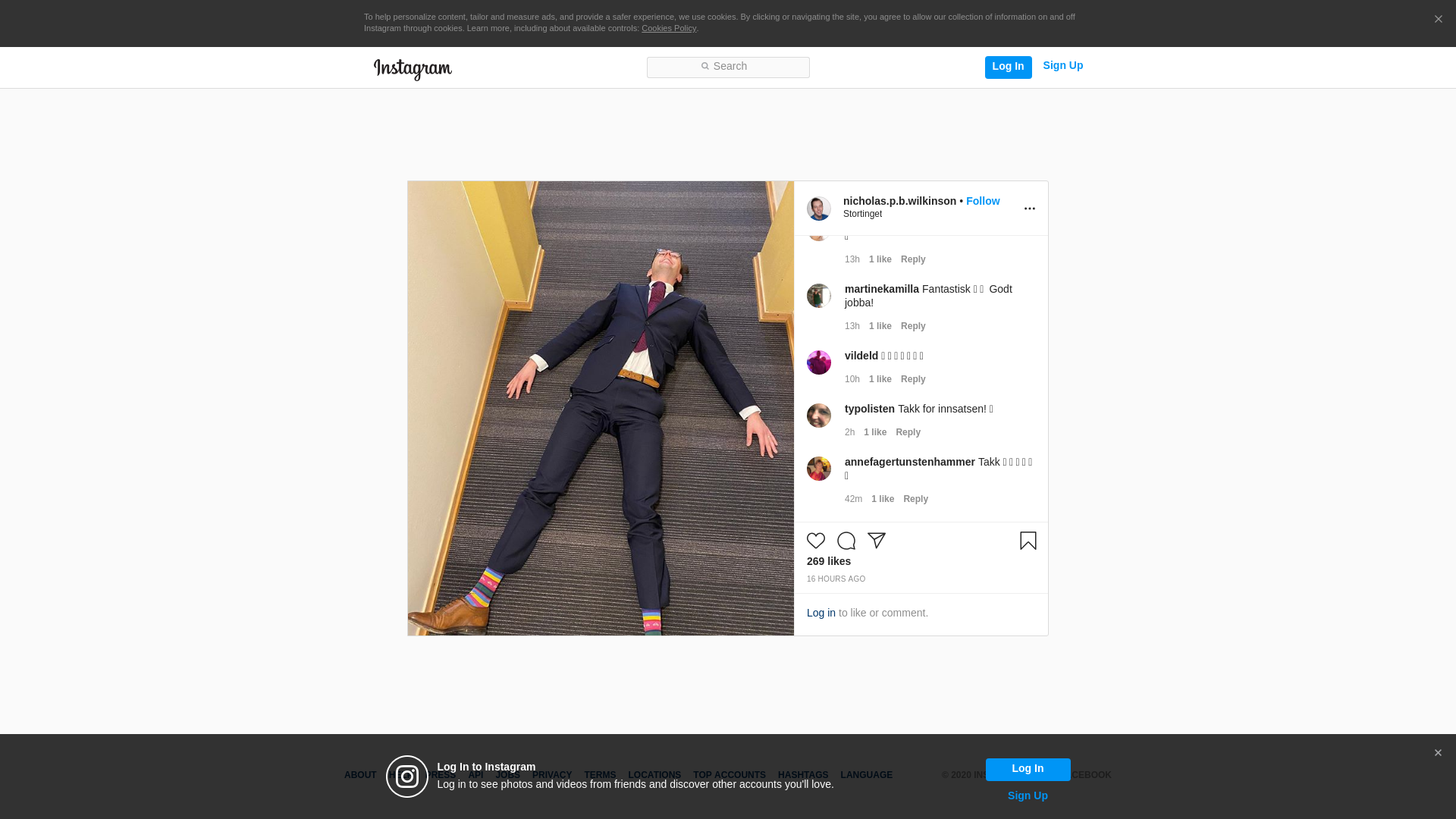The height and width of the screenshot is (819, 1456).
Task: View the like count on vildeld's comment
Action: pos(880,379)
